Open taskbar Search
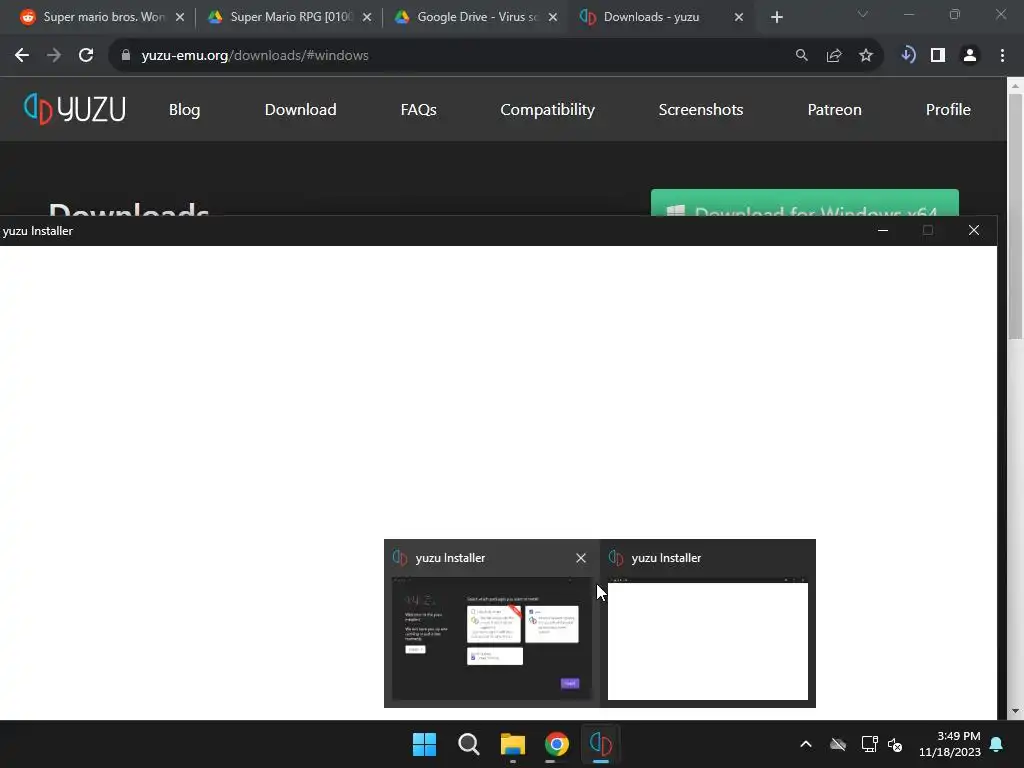Screen dimensions: 1024x768 [x=468, y=744]
